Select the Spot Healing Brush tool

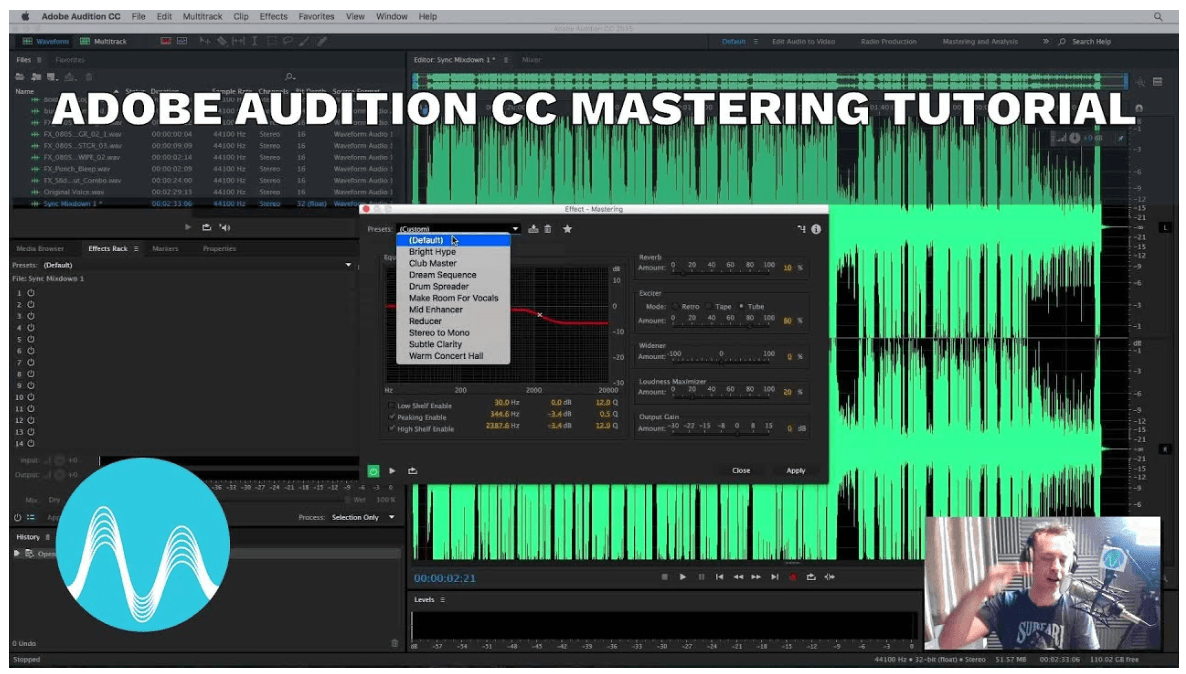pos(321,41)
